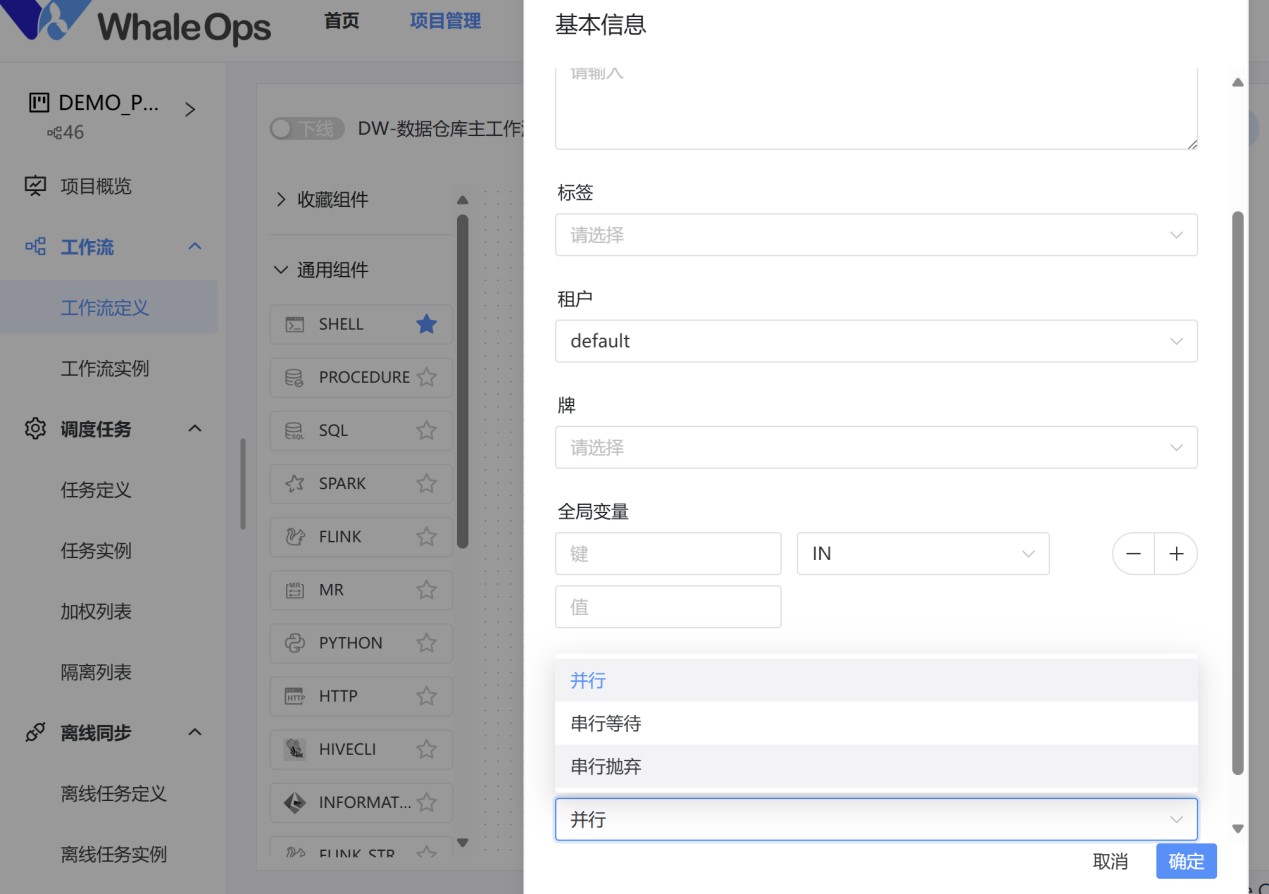Open the 标签 label dropdown
The width and height of the screenshot is (1269, 894).
click(x=876, y=235)
